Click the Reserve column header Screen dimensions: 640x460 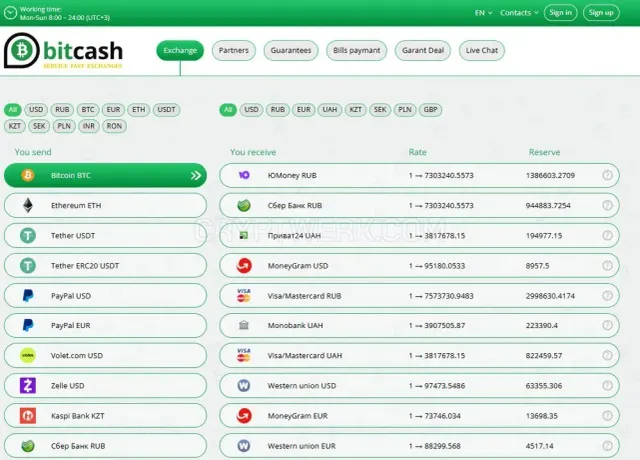544,152
